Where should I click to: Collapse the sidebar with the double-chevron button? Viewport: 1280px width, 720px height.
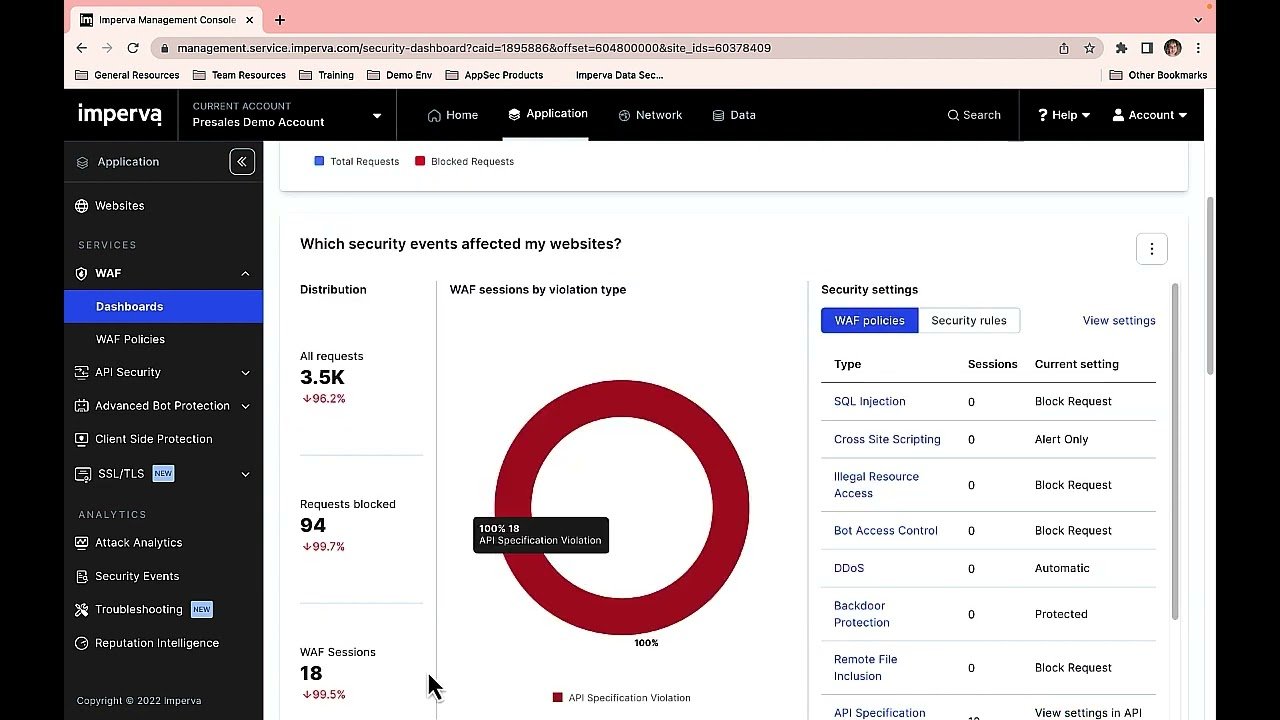pyautogui.click(x=242, y=162)
